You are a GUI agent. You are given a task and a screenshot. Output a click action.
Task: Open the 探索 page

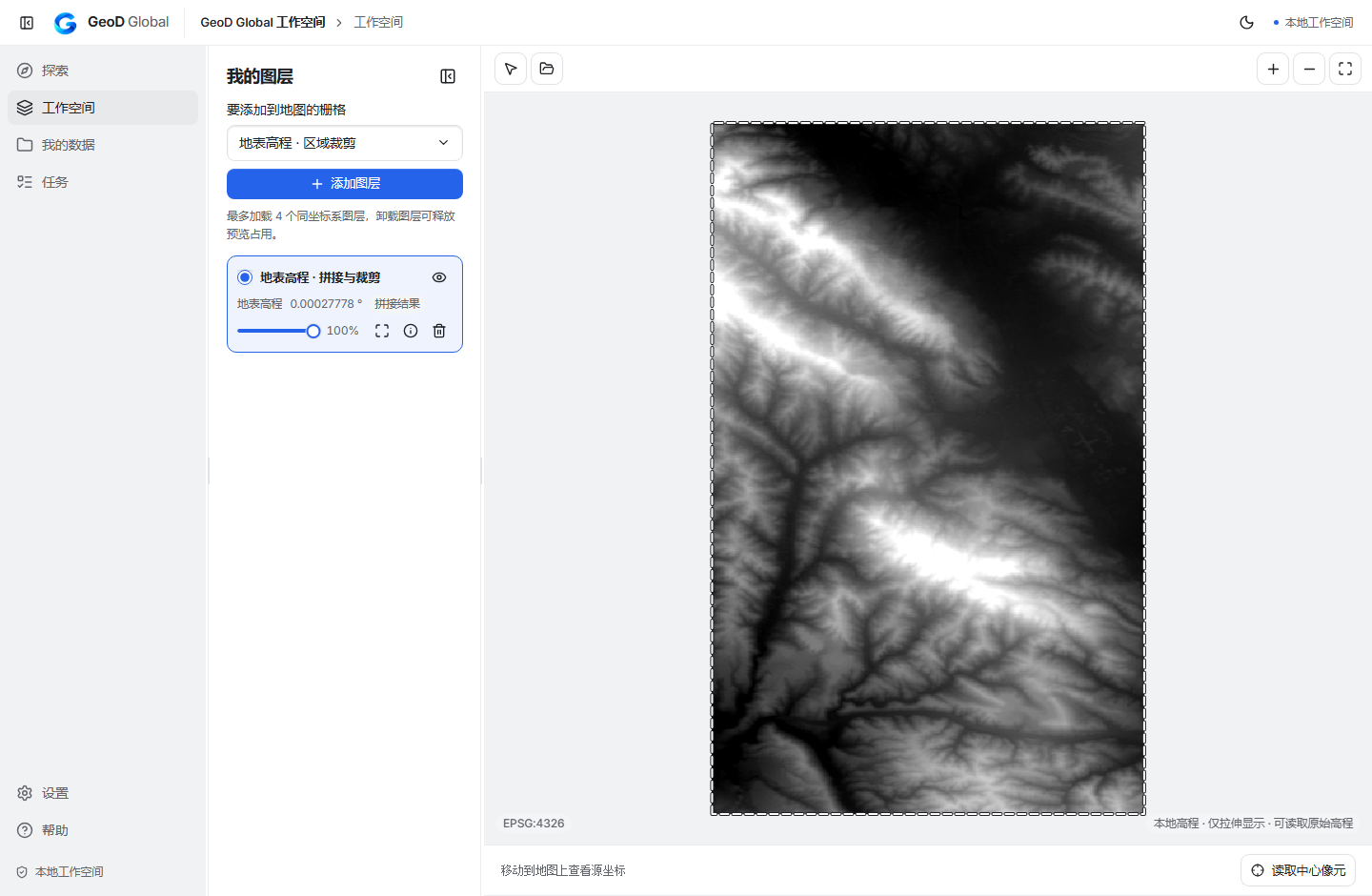pyautogui.click(x=103, y=71)
